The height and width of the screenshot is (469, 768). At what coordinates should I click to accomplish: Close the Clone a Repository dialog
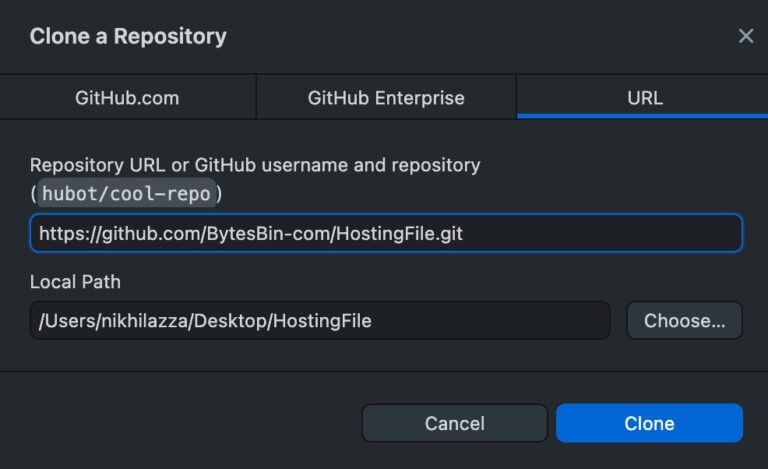(745, 36)
